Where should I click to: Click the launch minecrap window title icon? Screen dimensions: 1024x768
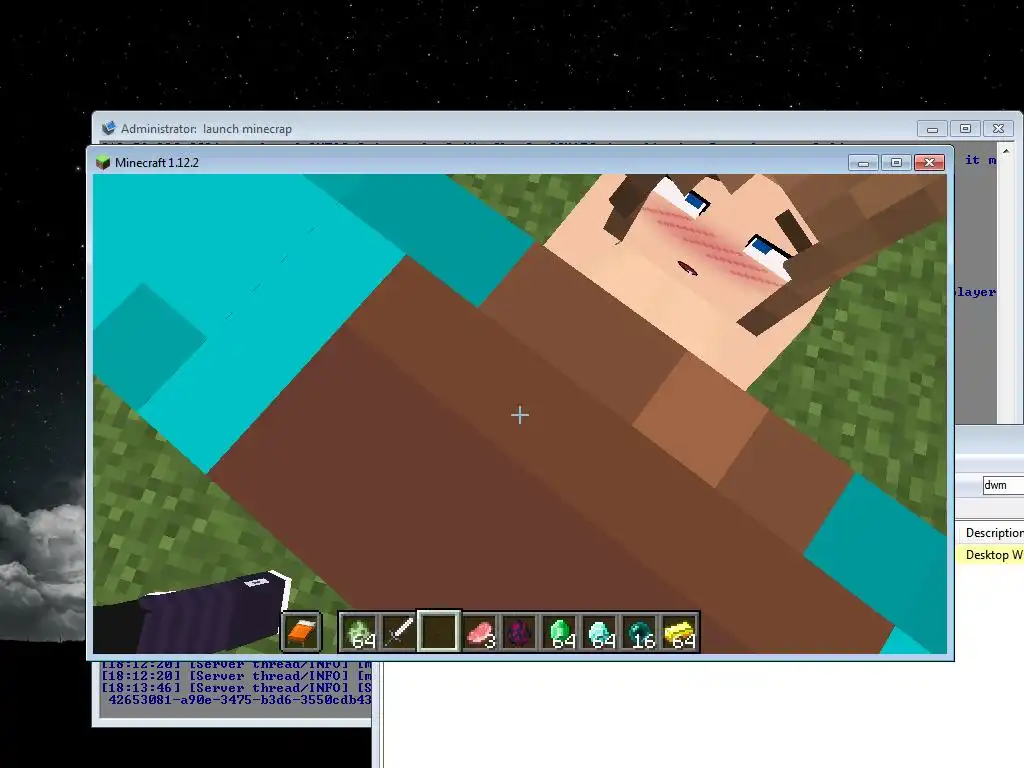tap(108, 128)
